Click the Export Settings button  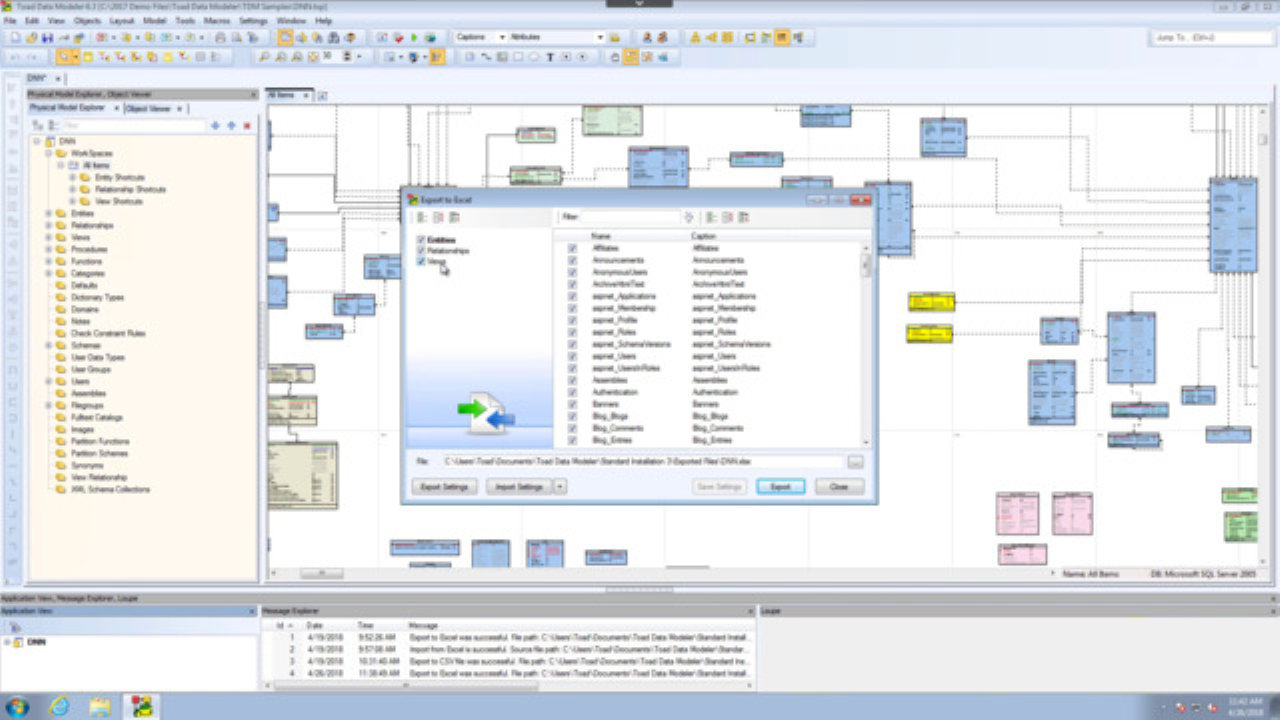tap(443, 486)
